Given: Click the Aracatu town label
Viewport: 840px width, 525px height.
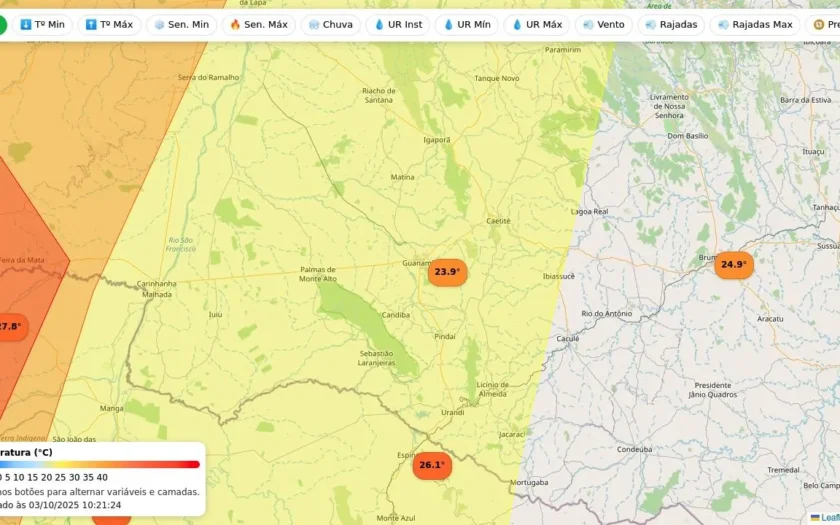Looking at the screenshot, I should click(770, 319).
